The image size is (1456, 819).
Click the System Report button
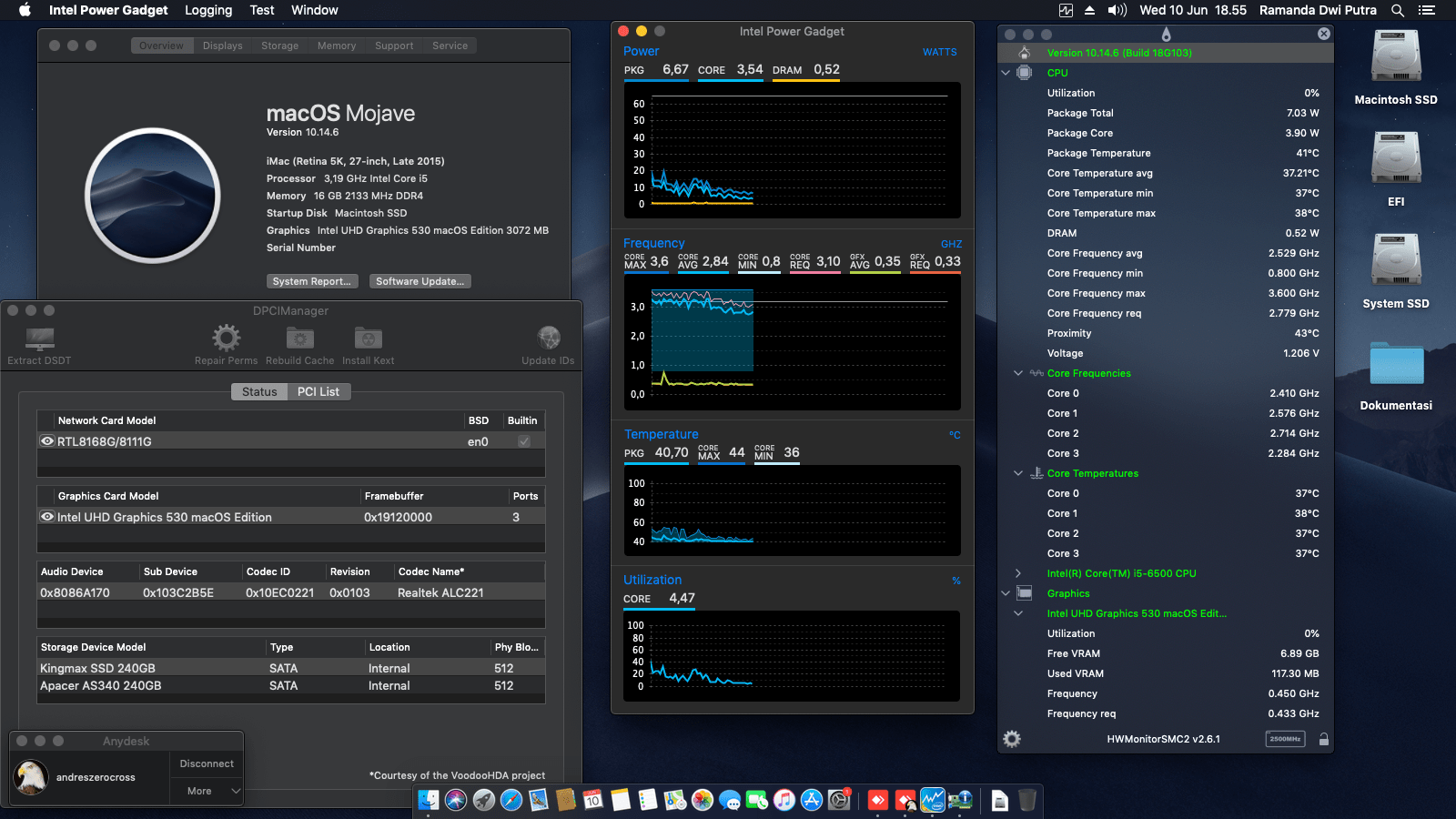(x=312, y=280)
